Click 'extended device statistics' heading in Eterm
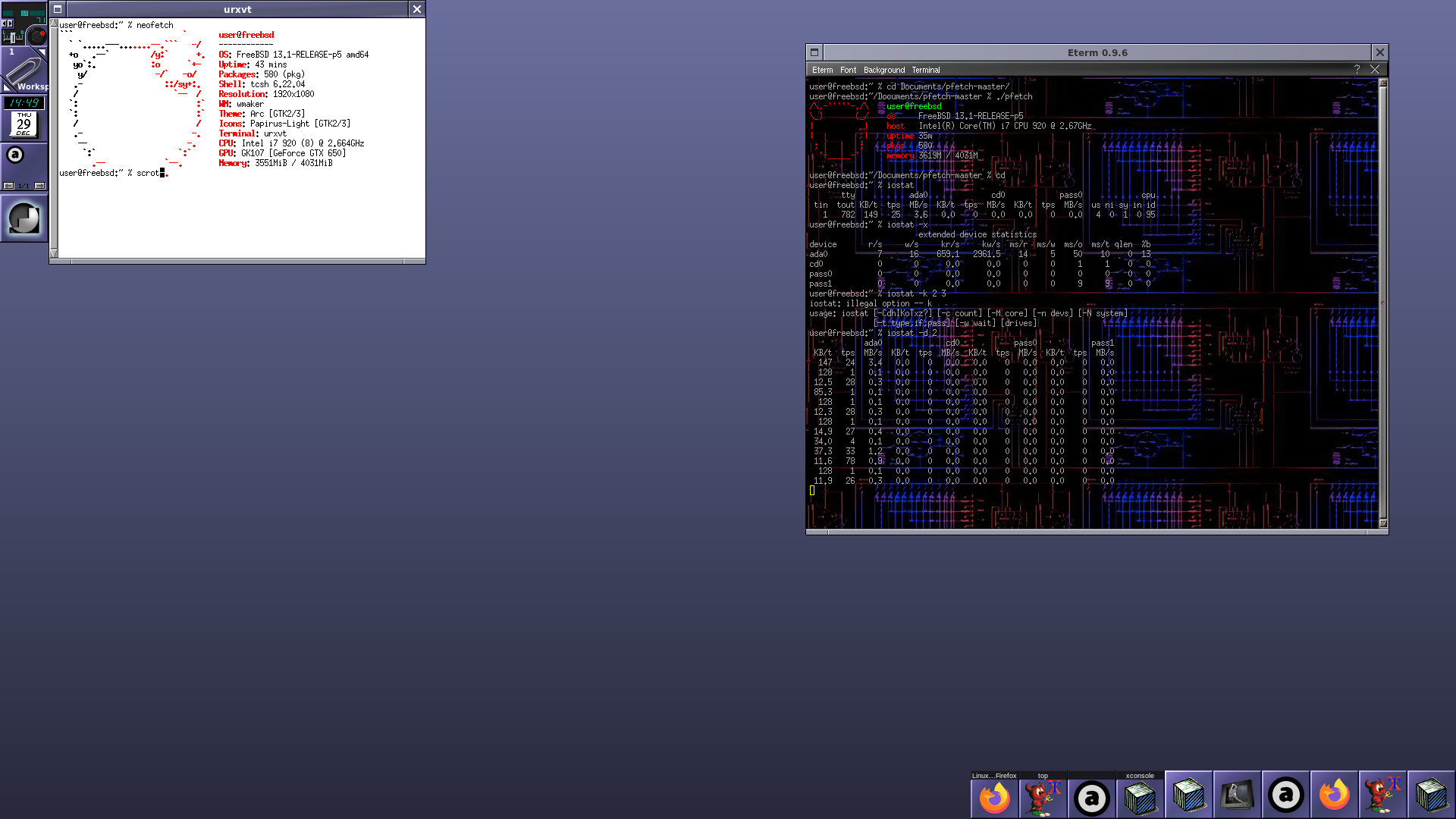The height and width of the screenshot is (819, 1456). (977, 234)
